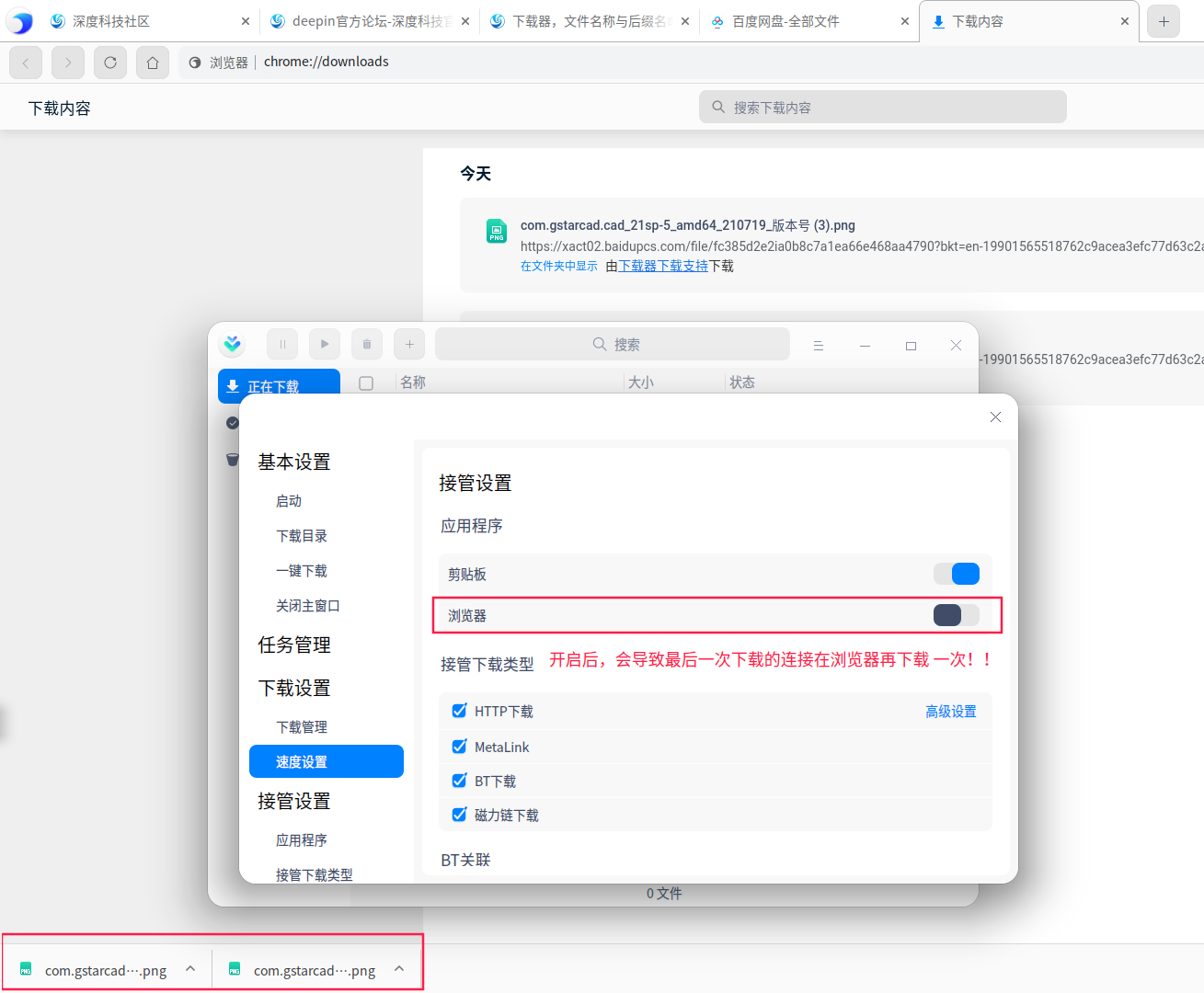Sort by the 大小 column header
The width and height of the screenshot is (1204, 993).
pyautogui.click(x=641, y=382)
